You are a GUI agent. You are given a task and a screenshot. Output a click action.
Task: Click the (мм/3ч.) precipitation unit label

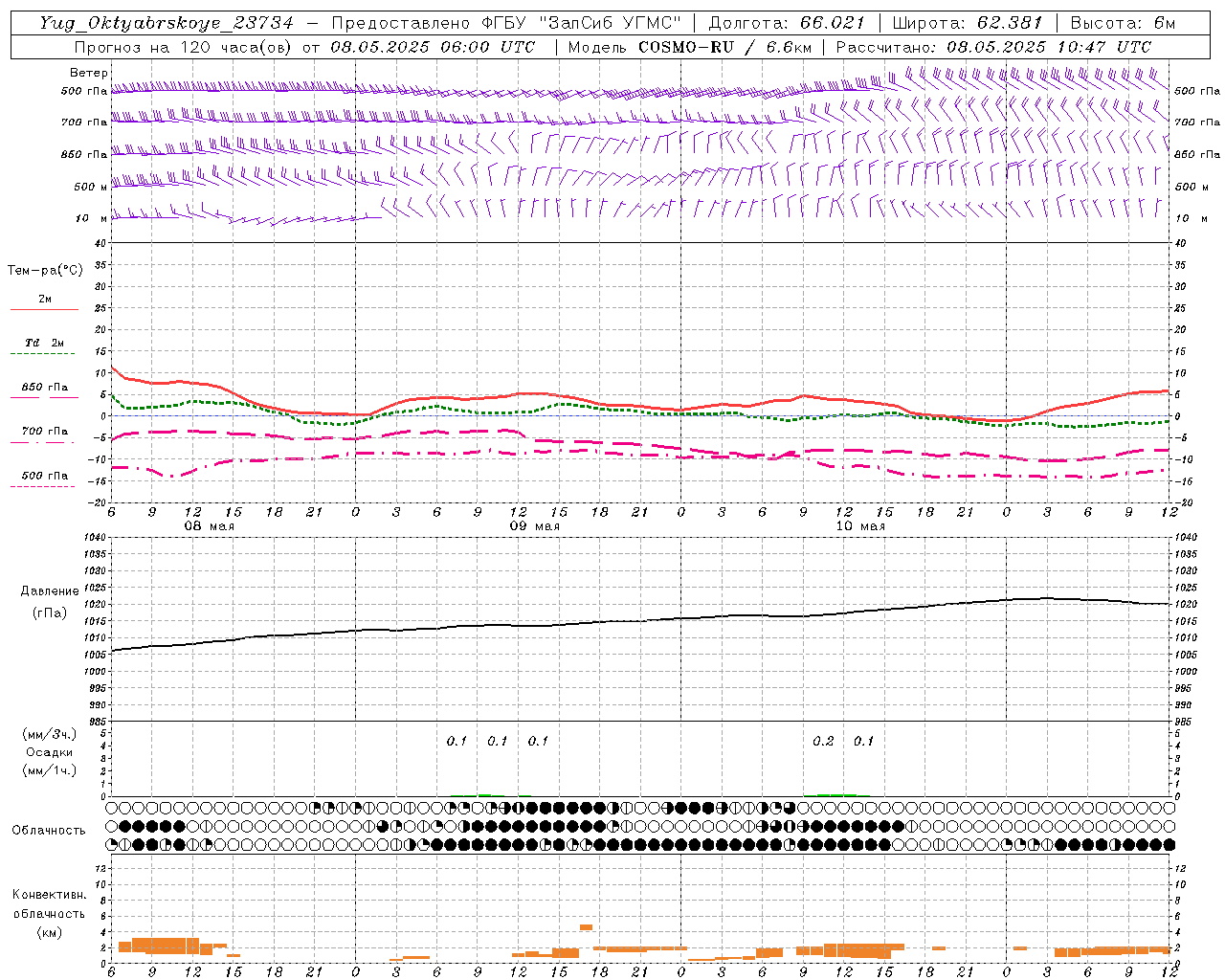click(x=50, y=734)
